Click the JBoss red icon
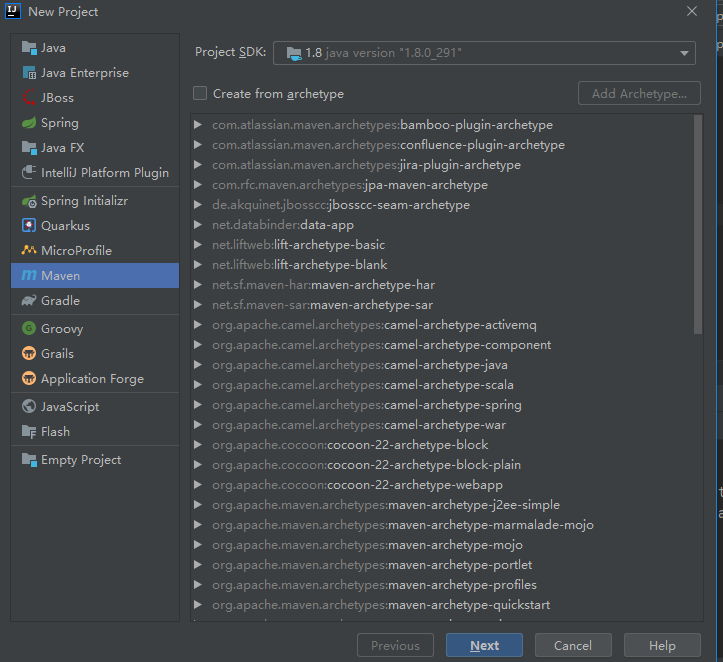The image size is (723, 662). (29, 98)
